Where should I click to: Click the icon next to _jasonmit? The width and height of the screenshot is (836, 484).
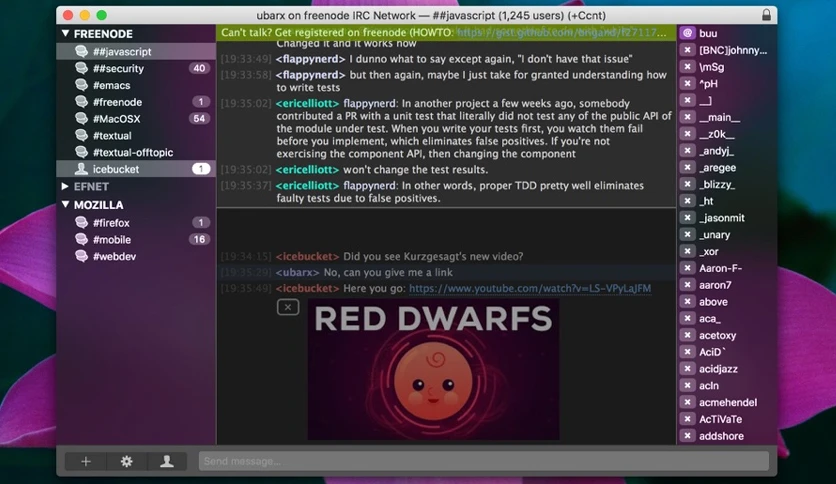[687, 217]
